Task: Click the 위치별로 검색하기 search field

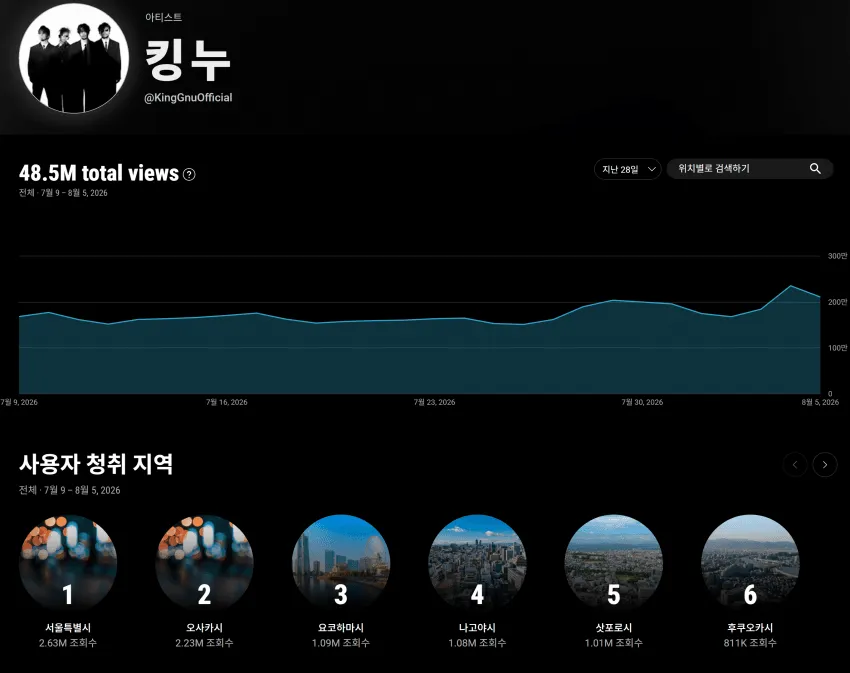Action: pos(750,169)
